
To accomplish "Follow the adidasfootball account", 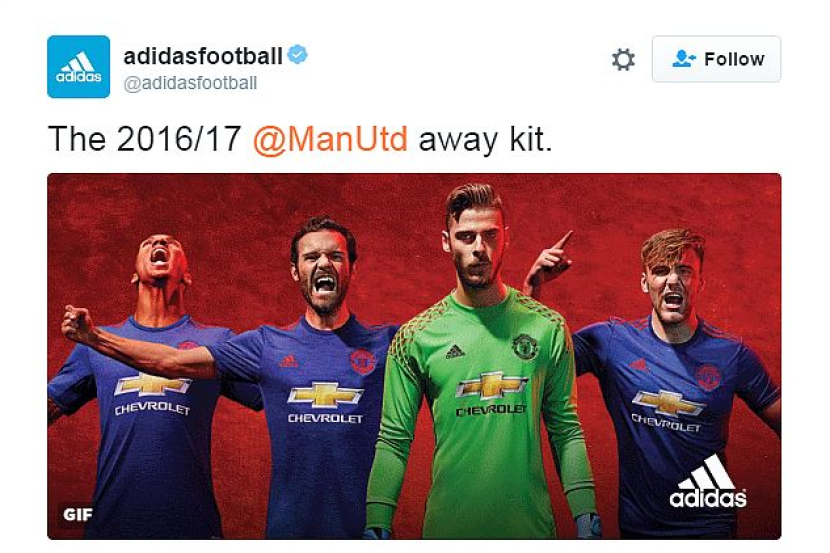I will tap(716, 59).
